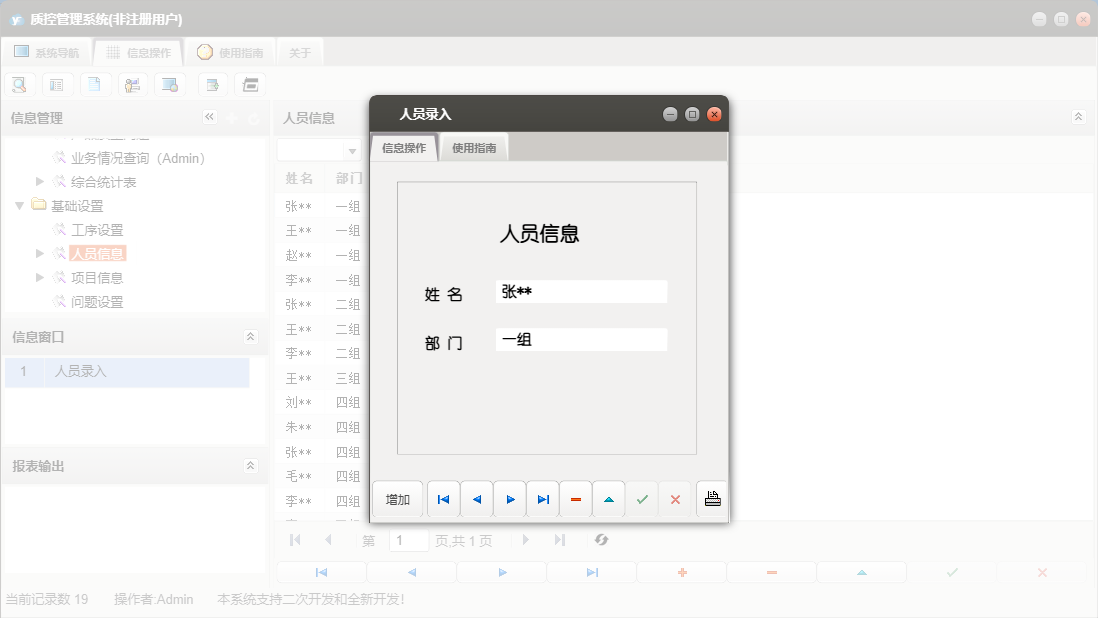Click the window-with-plus toolbar icon
Image resolution: width=1098 pixels, height=618 pixels.
(212, 84)
